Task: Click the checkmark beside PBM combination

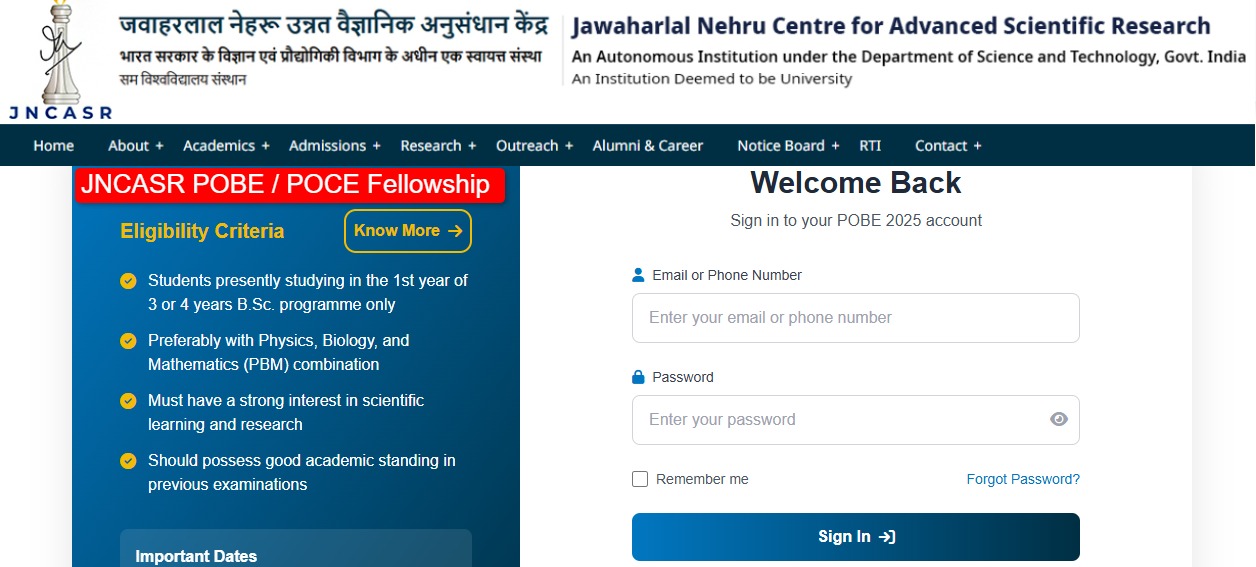Action: [x=128, y=341]
